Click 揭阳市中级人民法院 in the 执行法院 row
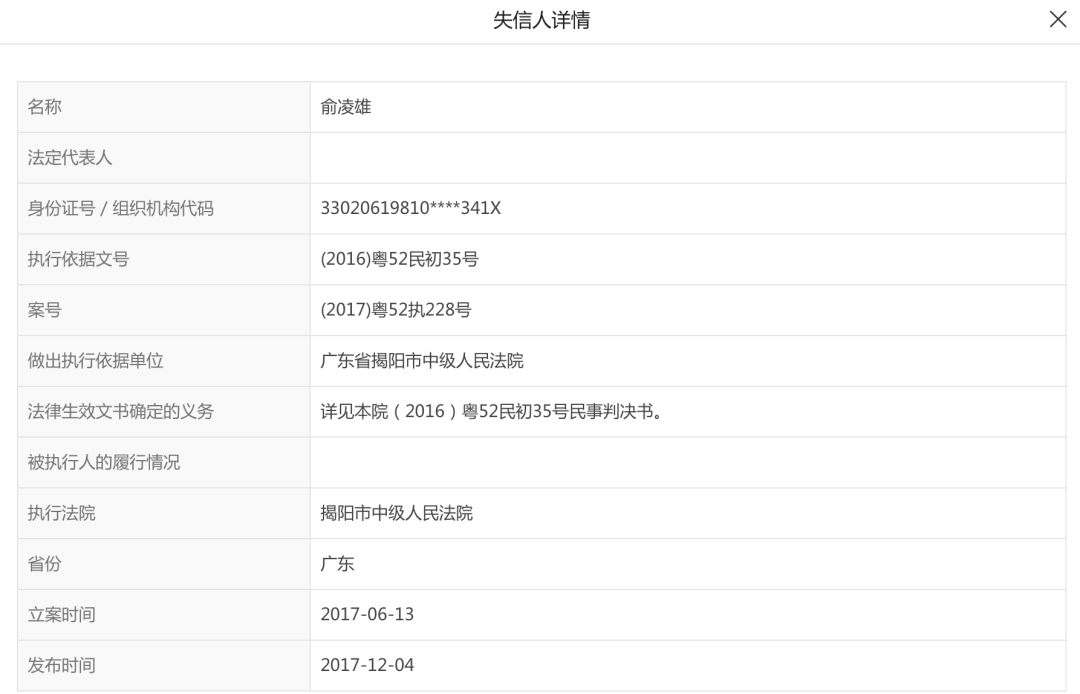The image size is (1080, 694). [x=396, y=513]
